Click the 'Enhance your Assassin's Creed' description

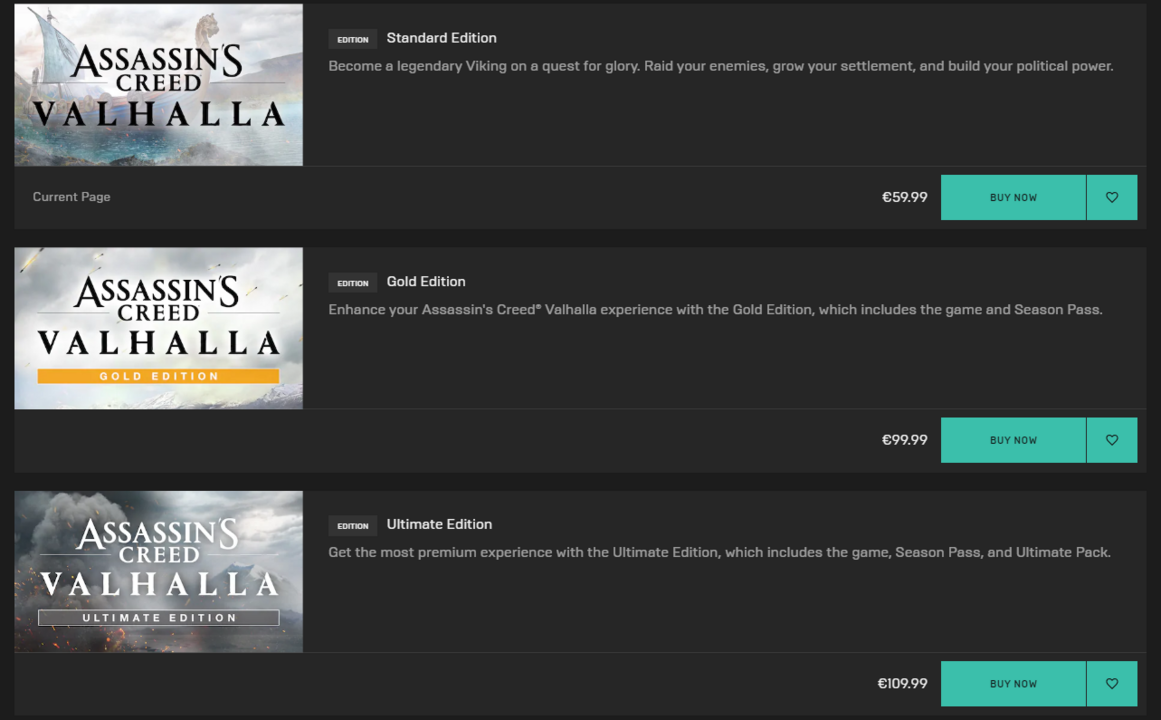715,310
